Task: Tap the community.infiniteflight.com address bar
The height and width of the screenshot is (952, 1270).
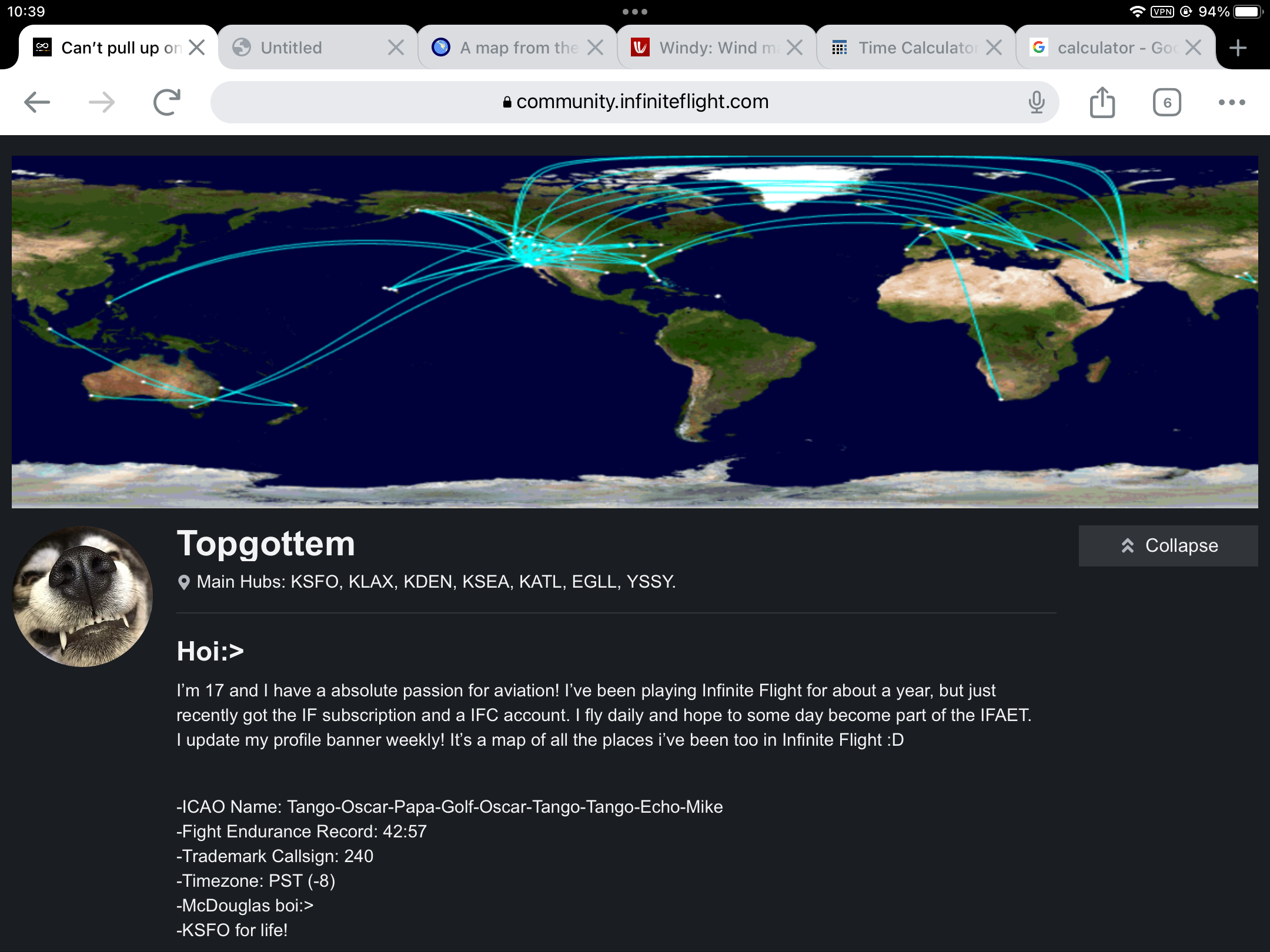Action: click(635, 102)
